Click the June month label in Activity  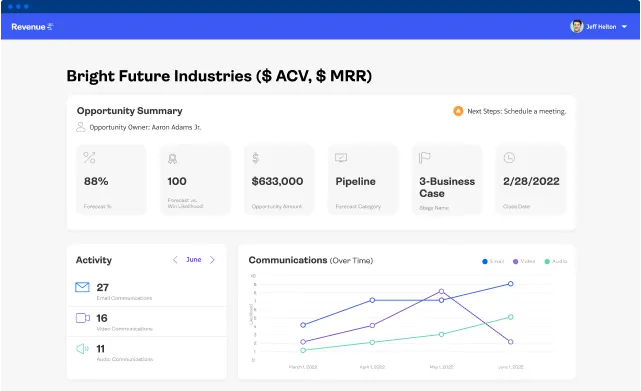pyautogui.click(x=194, y=260)
